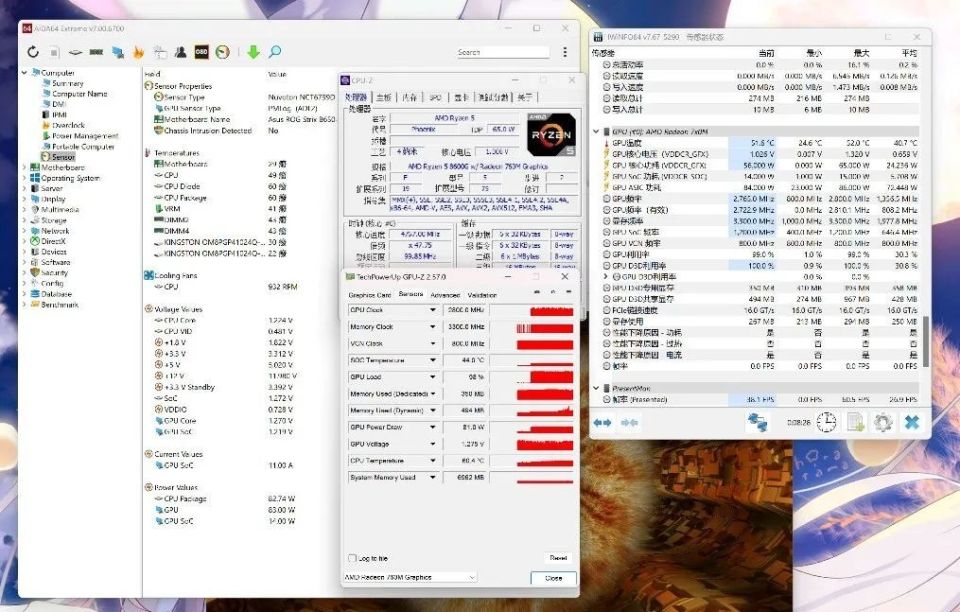
Task: Click the Close button in GPU-Z
Action: (553, 578)
